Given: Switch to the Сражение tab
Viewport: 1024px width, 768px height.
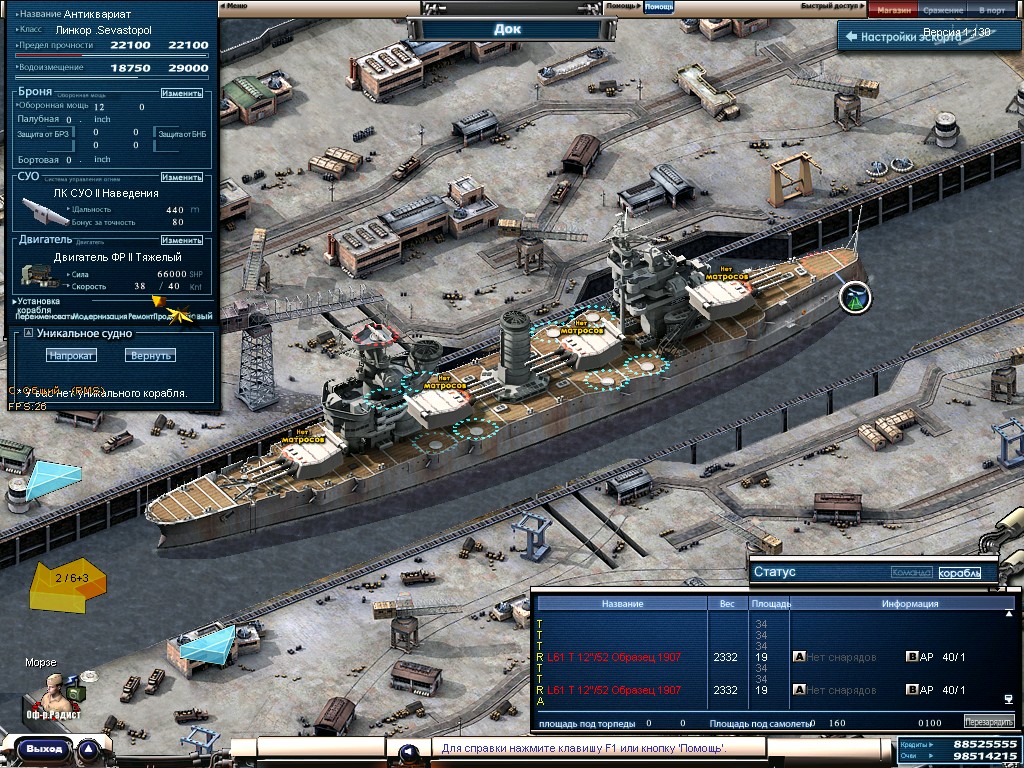Looking at the screenshot, I should coord(943,10).
